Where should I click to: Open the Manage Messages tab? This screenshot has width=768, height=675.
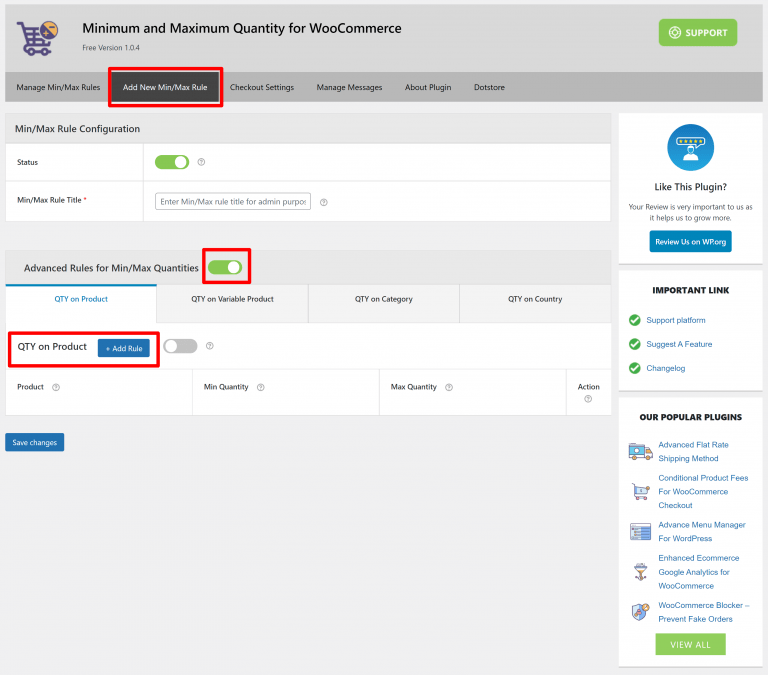(349, 87)
